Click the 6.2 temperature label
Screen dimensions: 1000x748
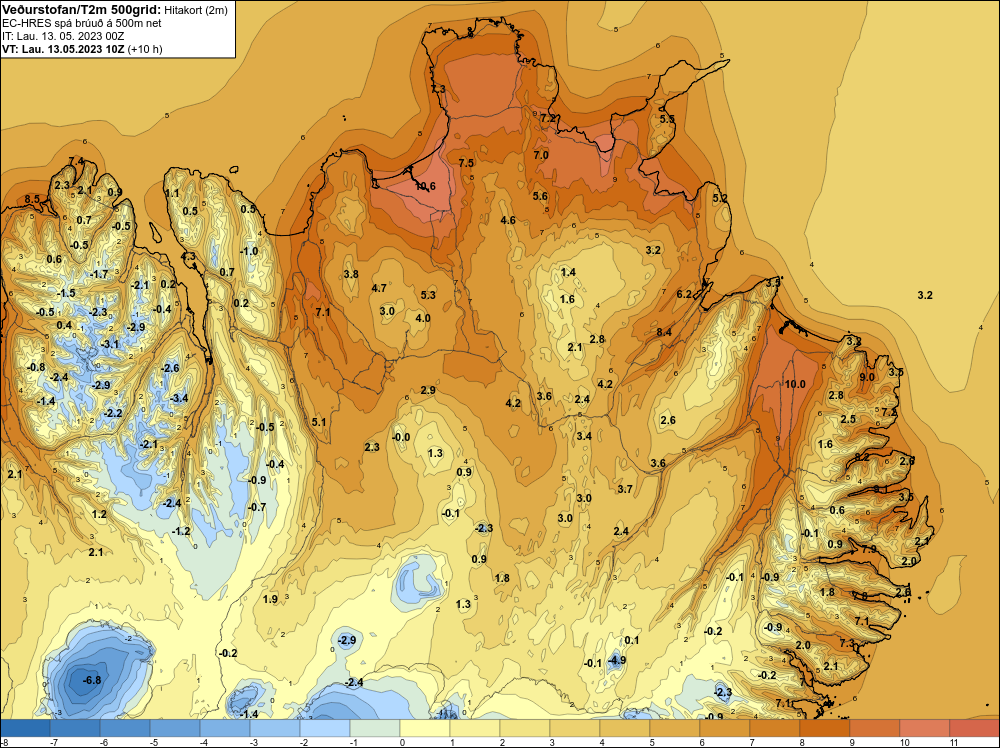[x=684, y=294]
